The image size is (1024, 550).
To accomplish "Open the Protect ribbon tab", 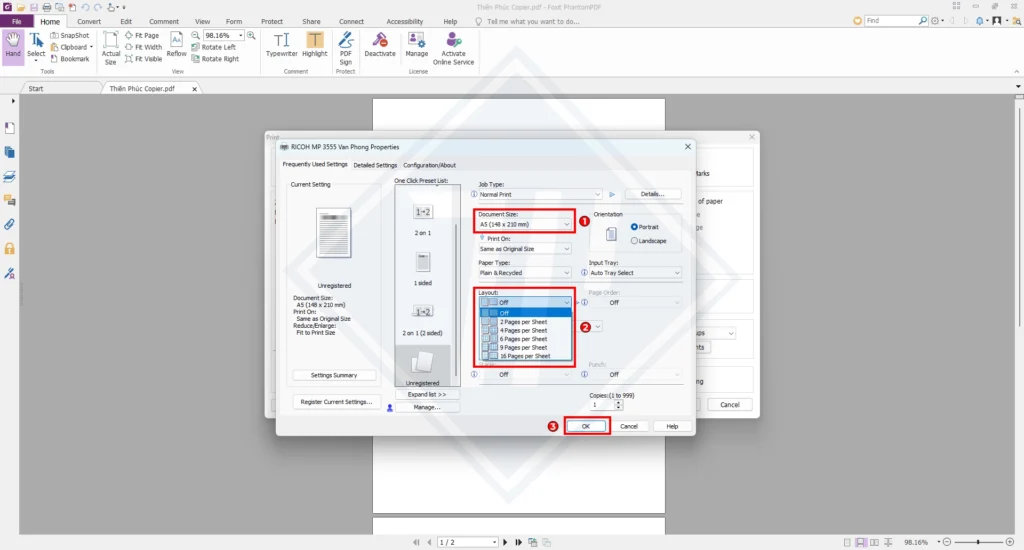I will click(272, 22).
